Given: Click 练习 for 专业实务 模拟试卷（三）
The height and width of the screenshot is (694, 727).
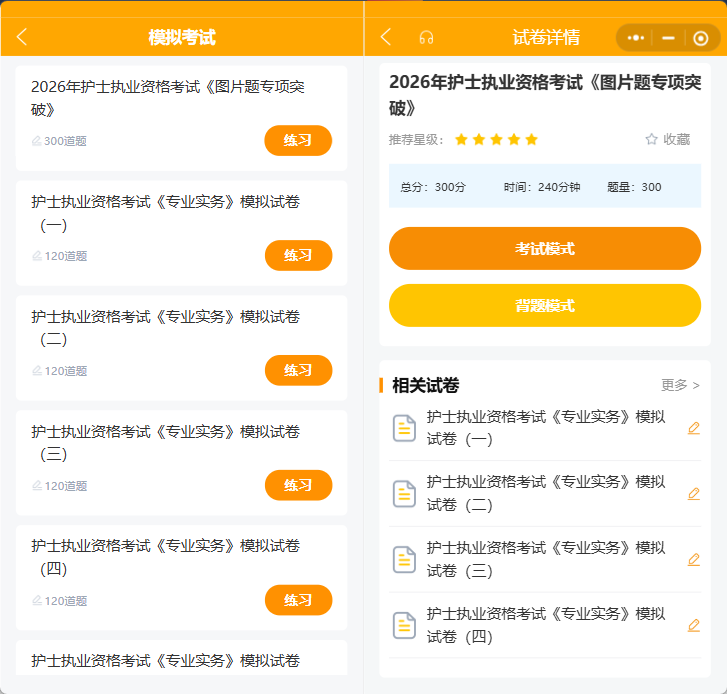Looking at the screenshot, I should click(x=299, y=485).
